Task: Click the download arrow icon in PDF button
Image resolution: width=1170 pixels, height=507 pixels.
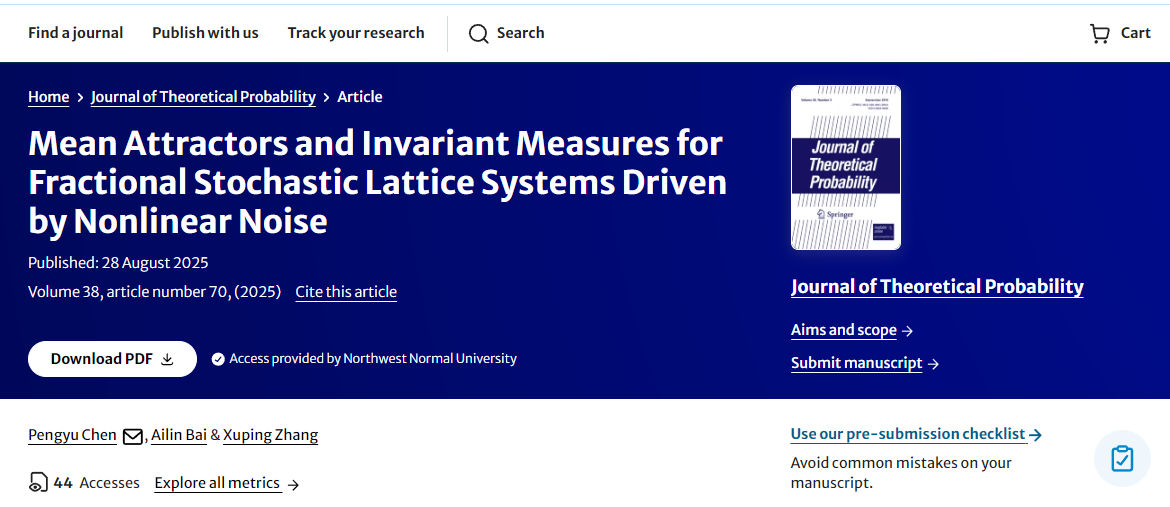Action: tap(167, 359)
